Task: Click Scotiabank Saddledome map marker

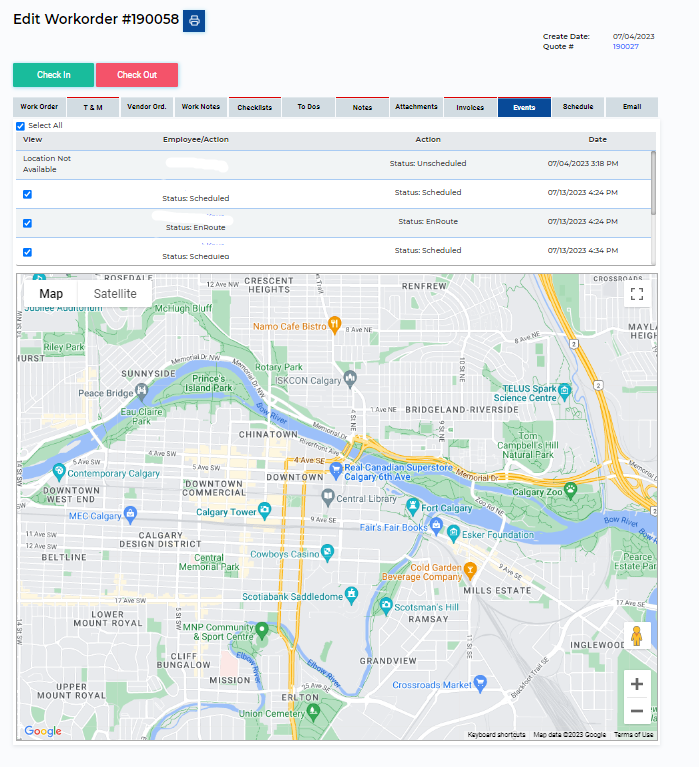Action: pos(351,595)
